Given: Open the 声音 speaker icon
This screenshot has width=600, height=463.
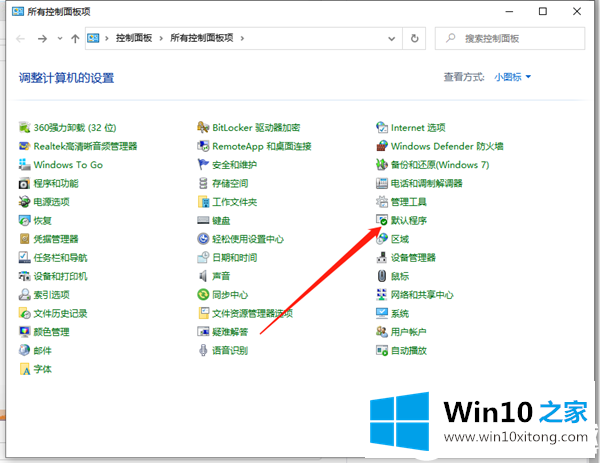Looking at the screenshot, I should click(x=203, y=276).
